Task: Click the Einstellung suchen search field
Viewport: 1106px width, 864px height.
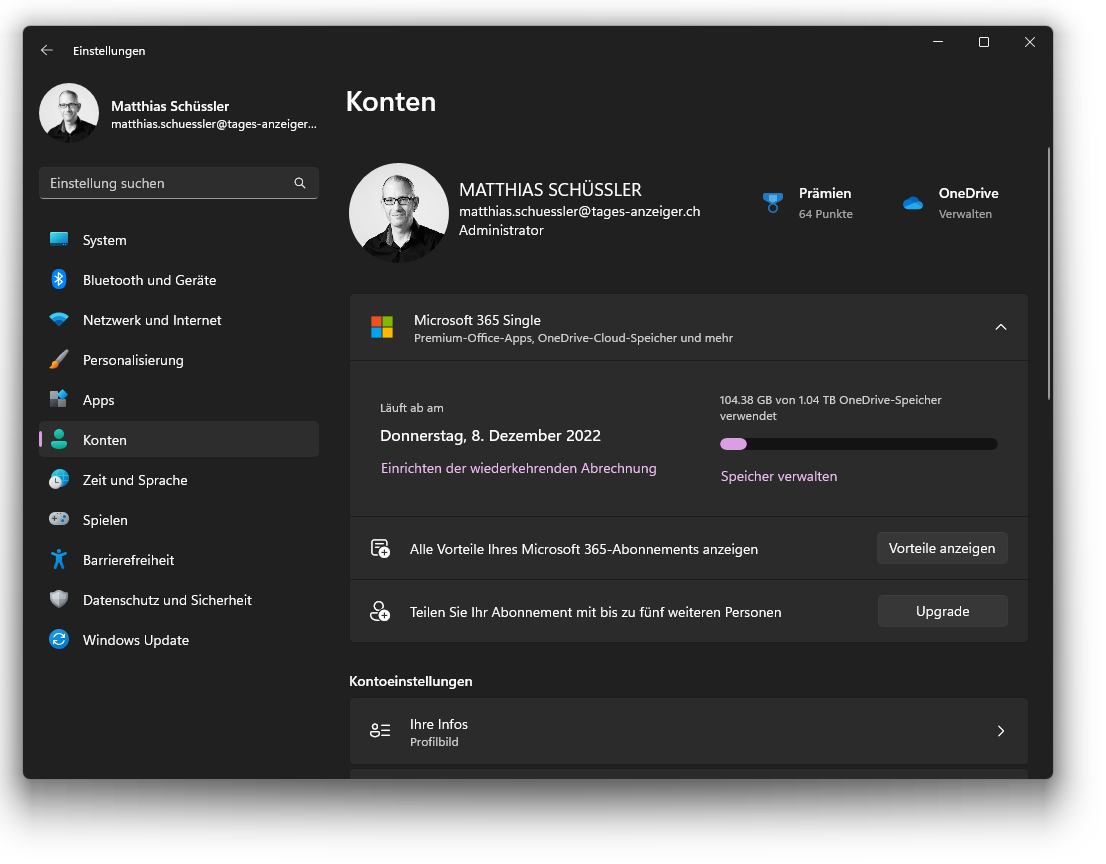Action: coord(179,183)
